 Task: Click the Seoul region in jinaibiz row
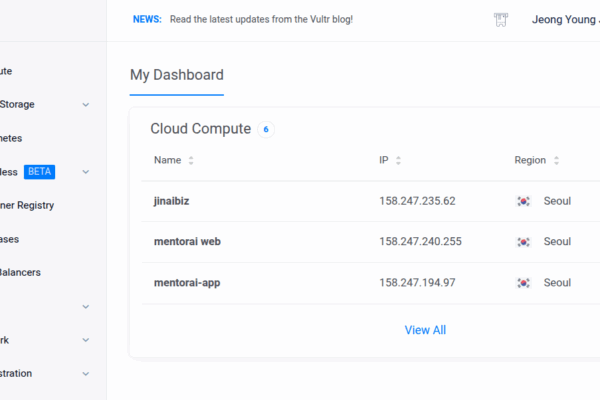557,201
